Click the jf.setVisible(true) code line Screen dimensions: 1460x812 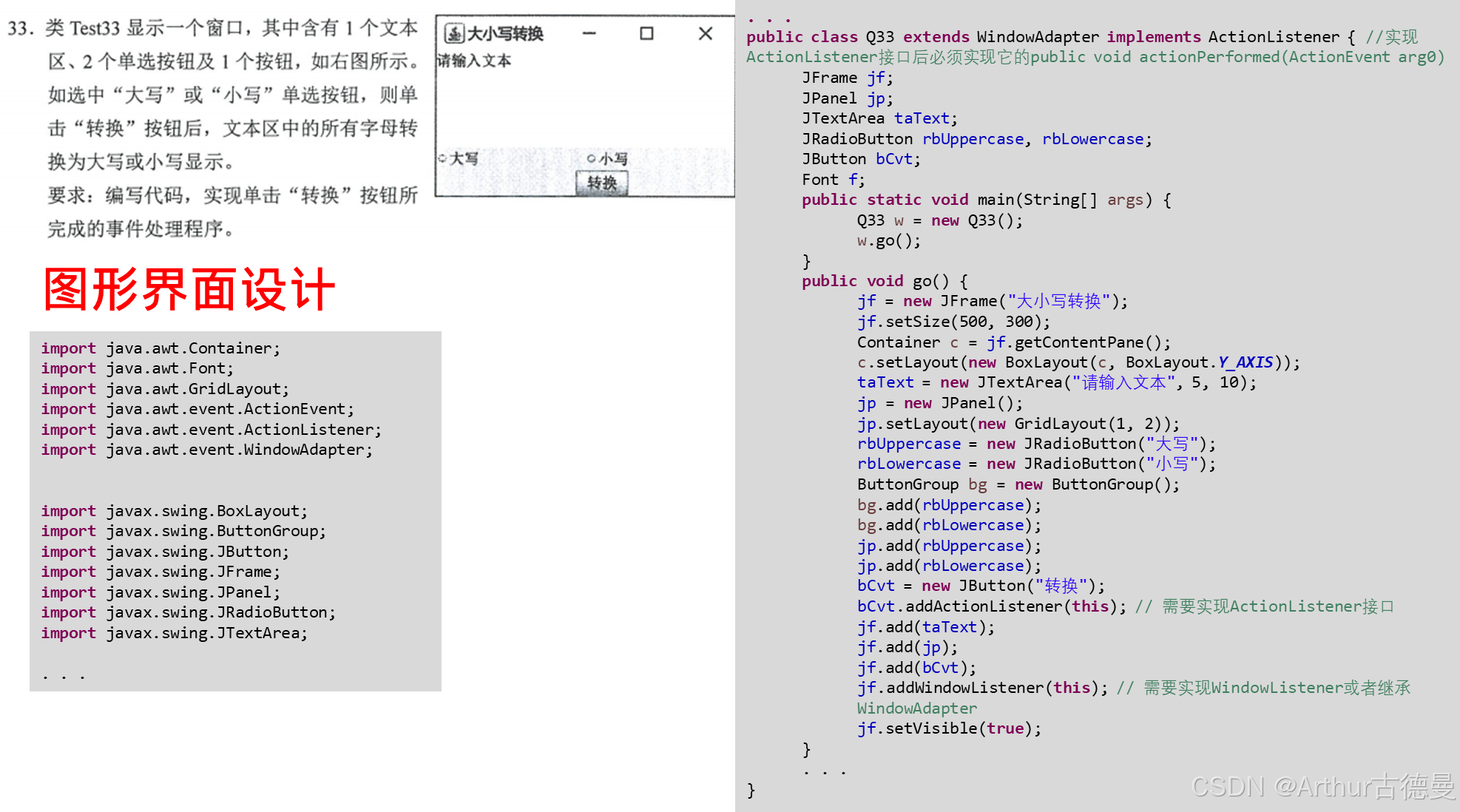point(949,728)
